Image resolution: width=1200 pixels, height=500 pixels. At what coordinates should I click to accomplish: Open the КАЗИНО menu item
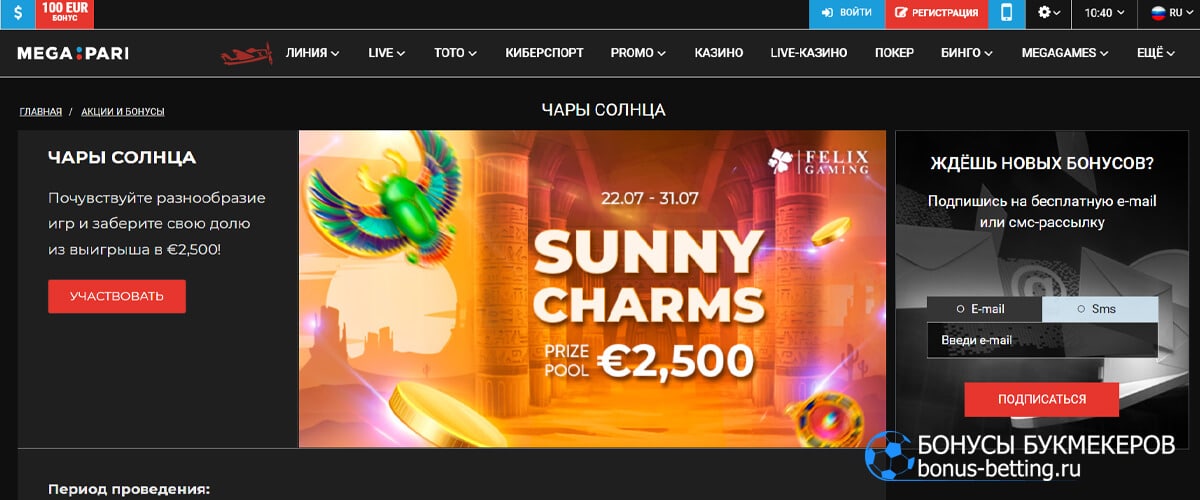click(x=718, y=53)
